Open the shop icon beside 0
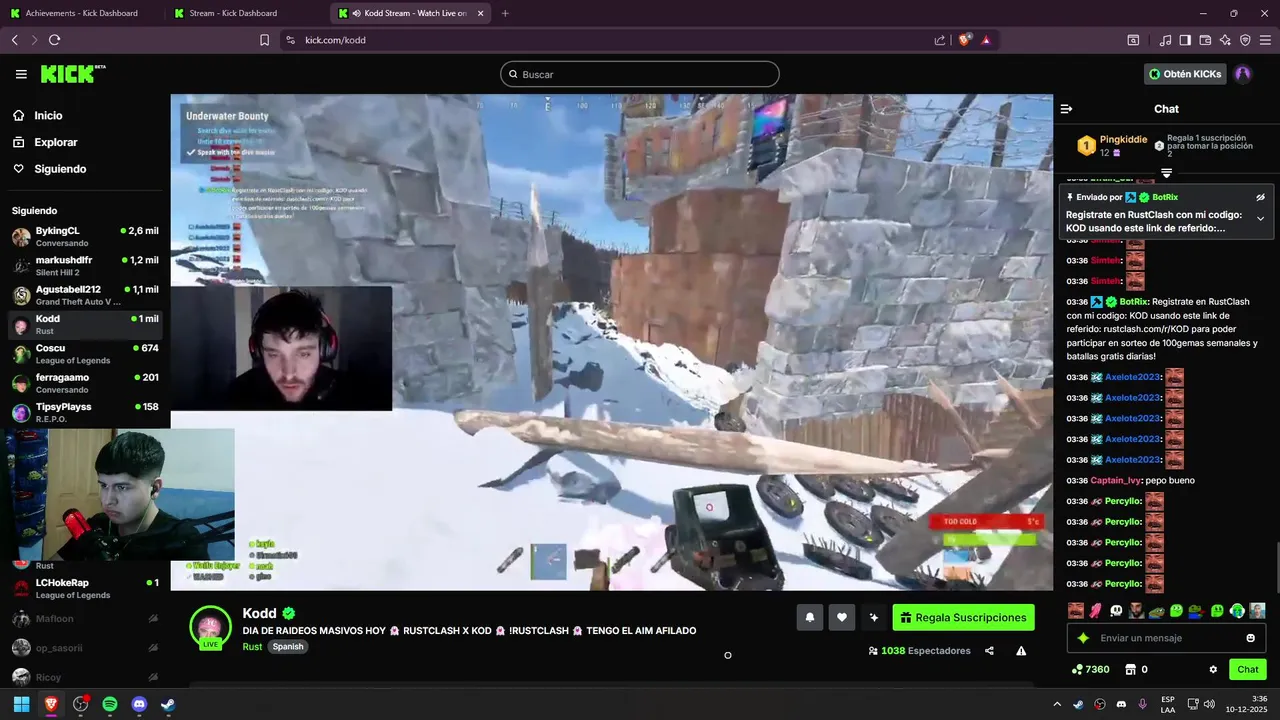 1130,670
